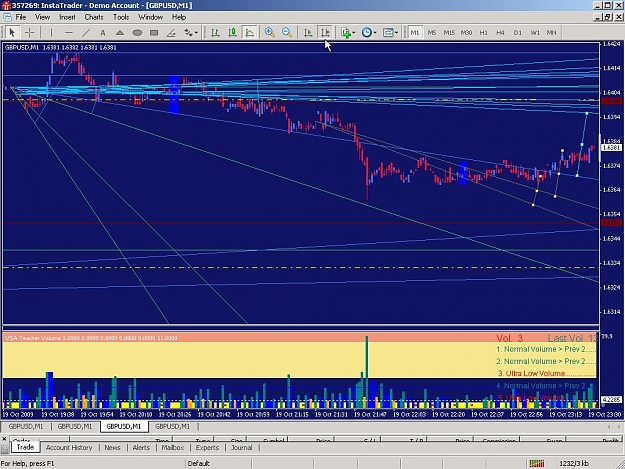The width and height of the screenshot is (625, 469).
Task: Click the tall volume spike bar
Action: pos(367,371)
